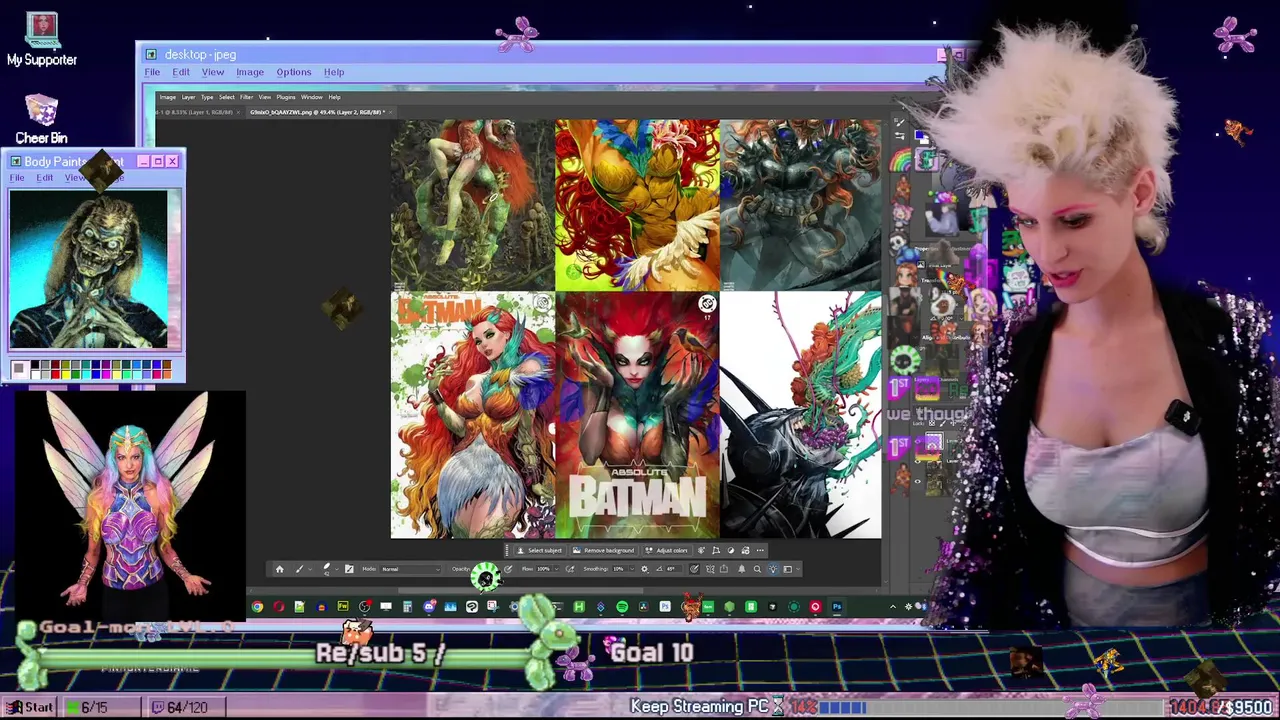Click Adjust colors button
The height and width of the screenshot is (720, 1280).
tap(666, 550)
